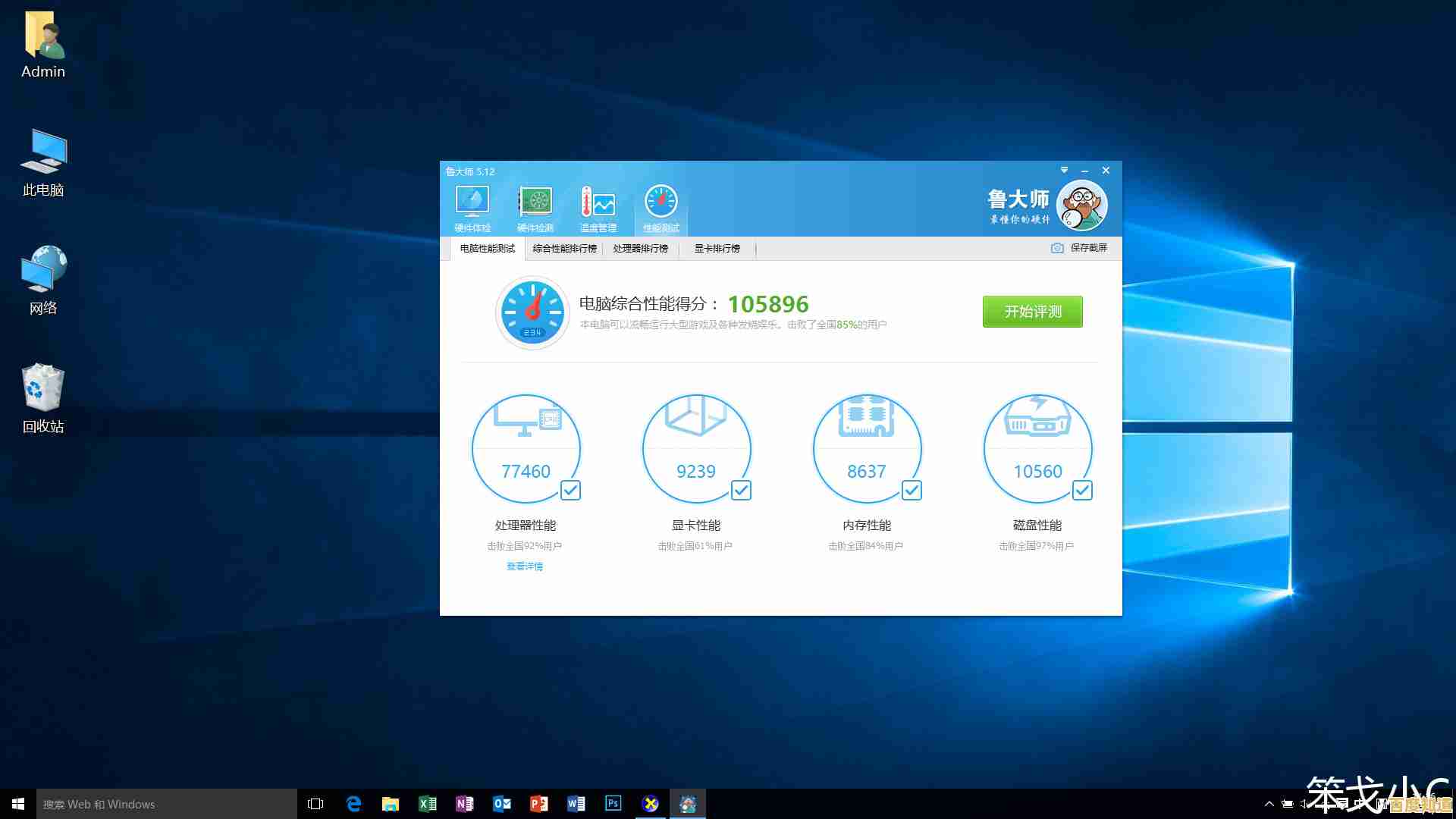
Task: Switch to the 显卡排行榜 tab
Action: click(x=717, y=249)
